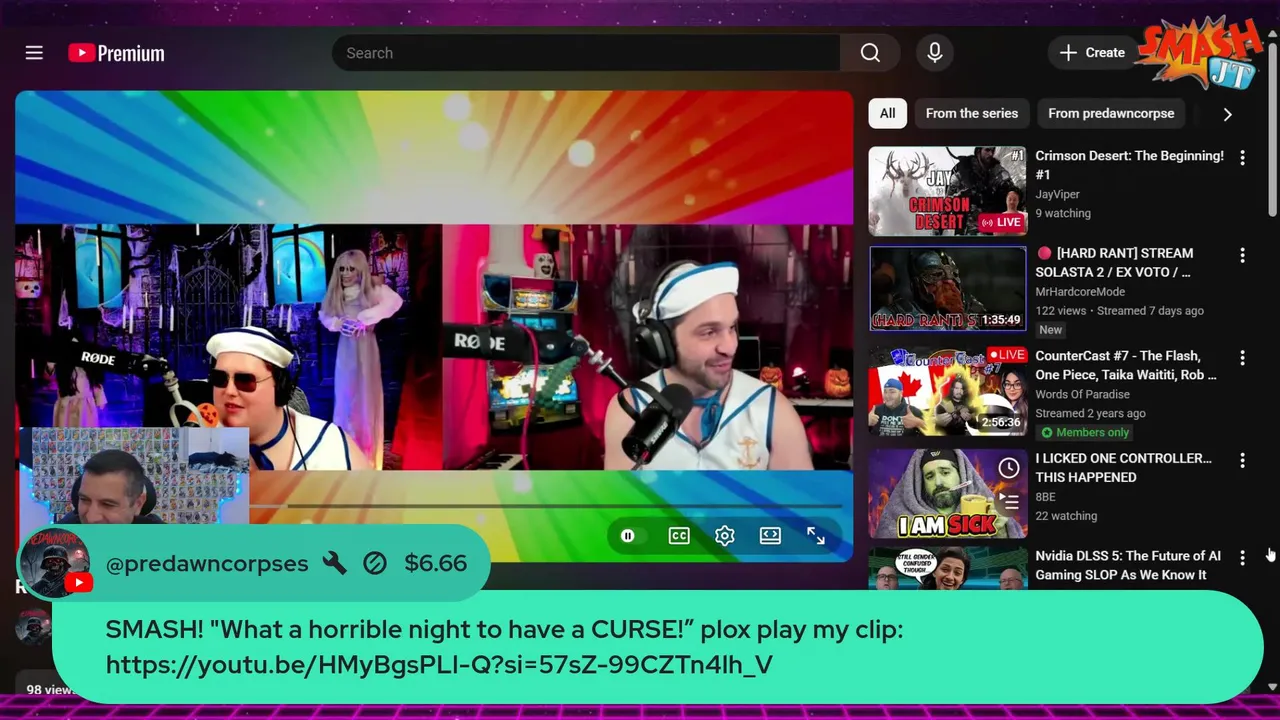Open options menu for HARD RANT STREAM
1280x720 pixels.
(1242, 255)
